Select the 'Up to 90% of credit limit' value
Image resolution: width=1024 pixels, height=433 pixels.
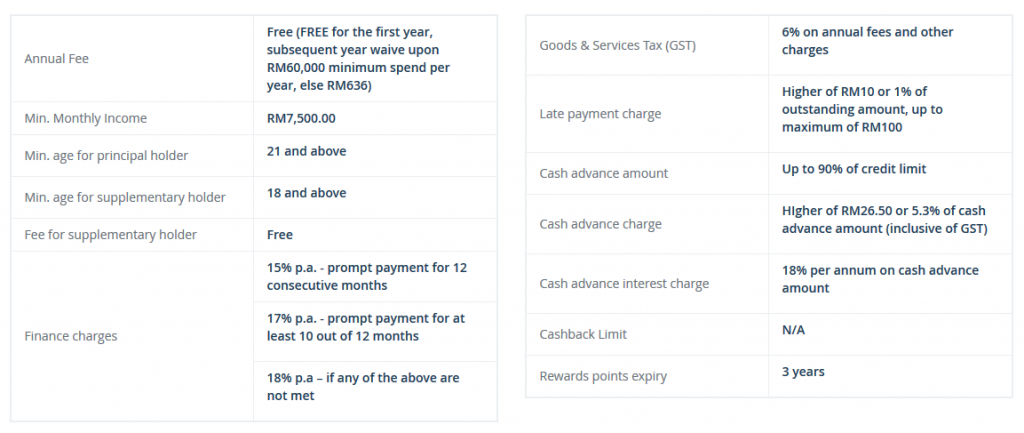coord(854,168)
